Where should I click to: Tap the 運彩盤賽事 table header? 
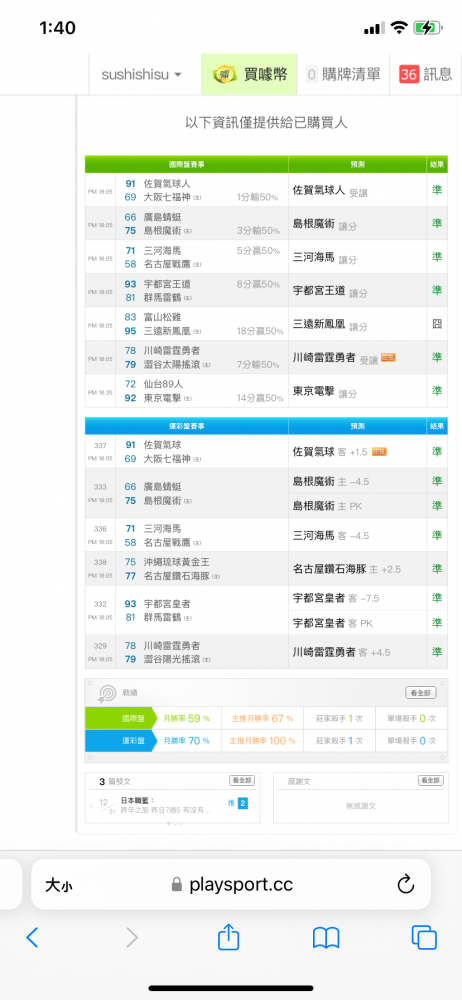coord(186,425)
